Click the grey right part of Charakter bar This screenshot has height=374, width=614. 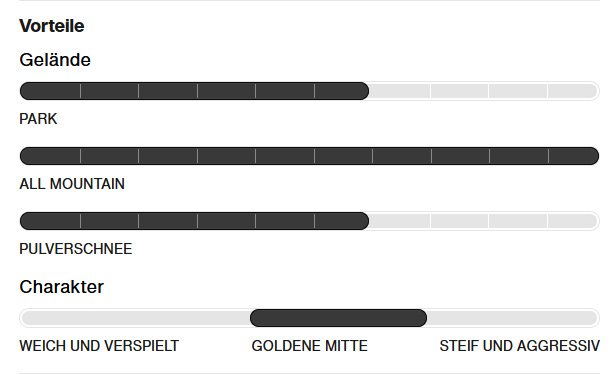513,318
